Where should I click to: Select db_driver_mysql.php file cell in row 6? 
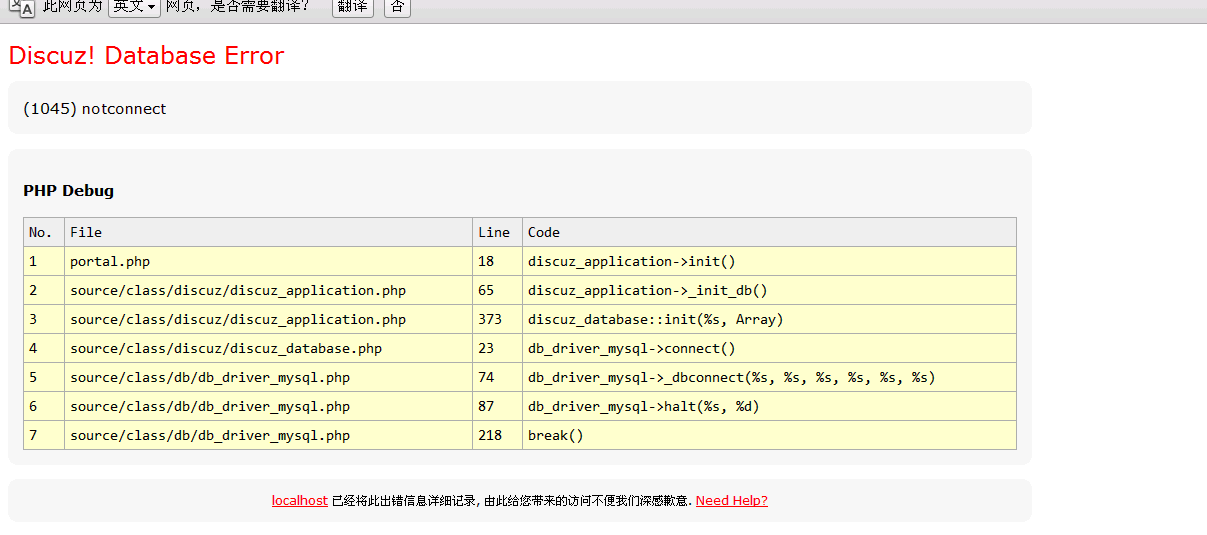(269, 407)
